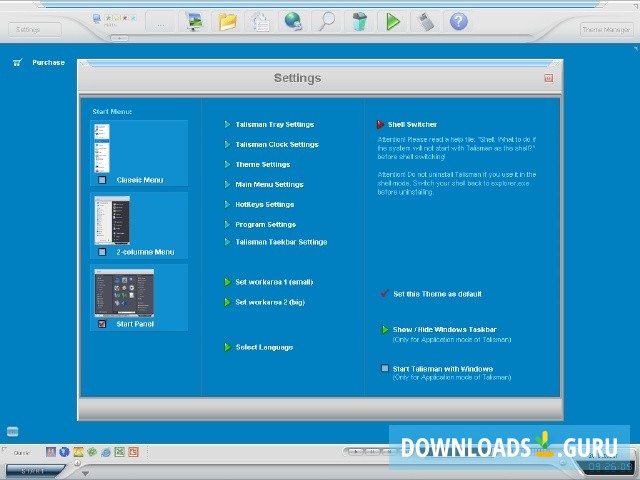Open the orange PowerPoint quick launch icon
640x480 pixels.
(133, 452)
